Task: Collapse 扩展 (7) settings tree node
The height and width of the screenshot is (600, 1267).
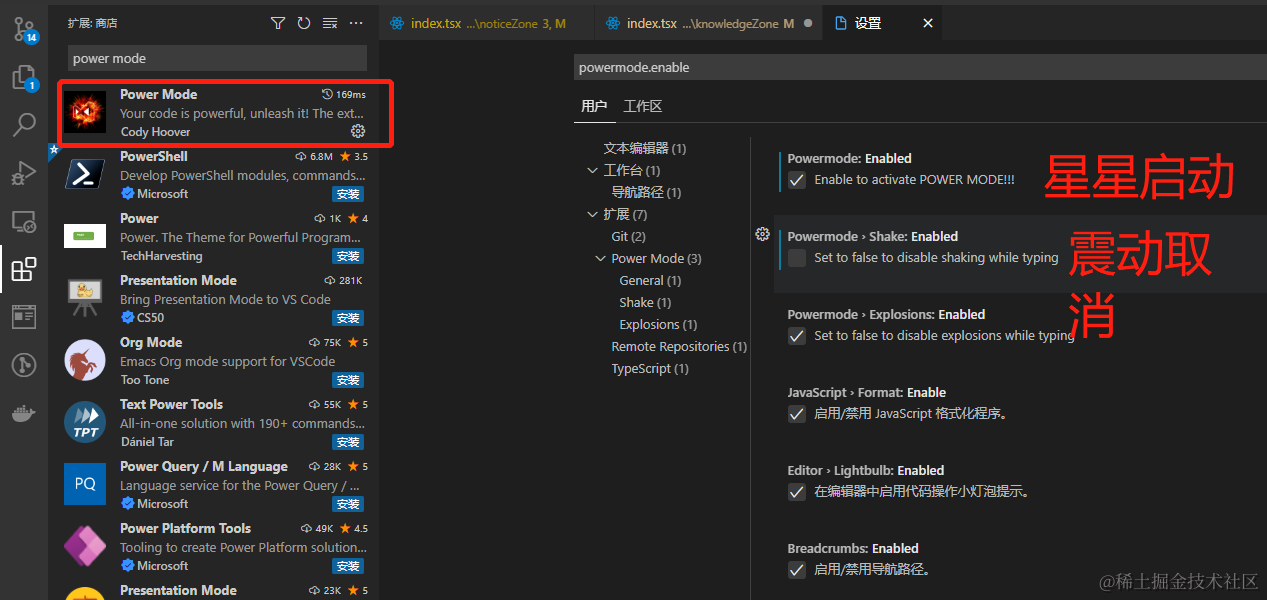Action: pos(593,214)
